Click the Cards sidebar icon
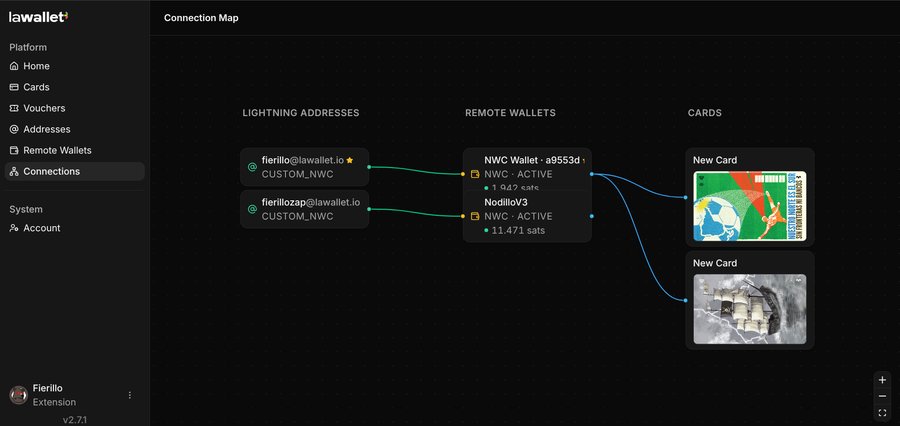Viewport: 900px width, 426px height. pos(14,87)
